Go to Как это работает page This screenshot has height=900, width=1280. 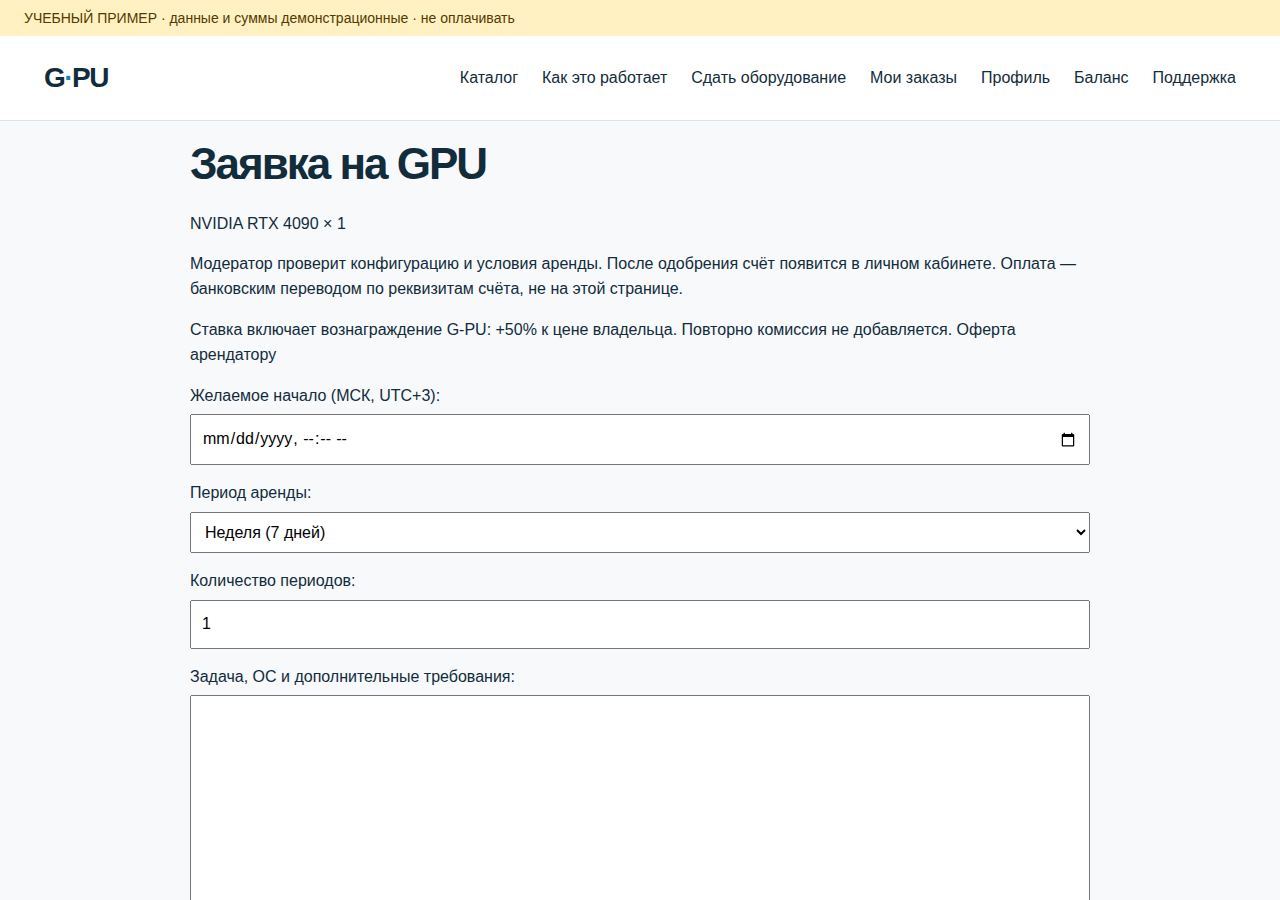pos(604,78)
